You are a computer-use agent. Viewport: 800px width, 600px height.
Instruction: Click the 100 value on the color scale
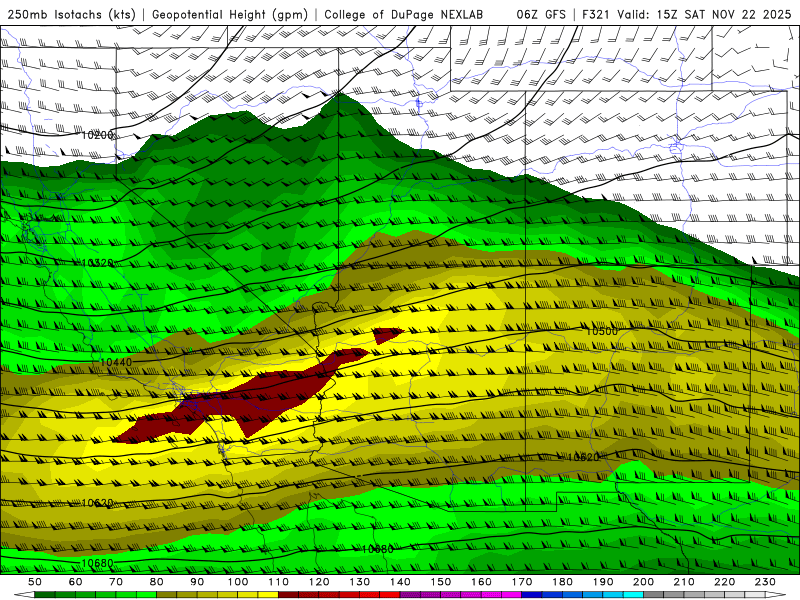[238, 582]
